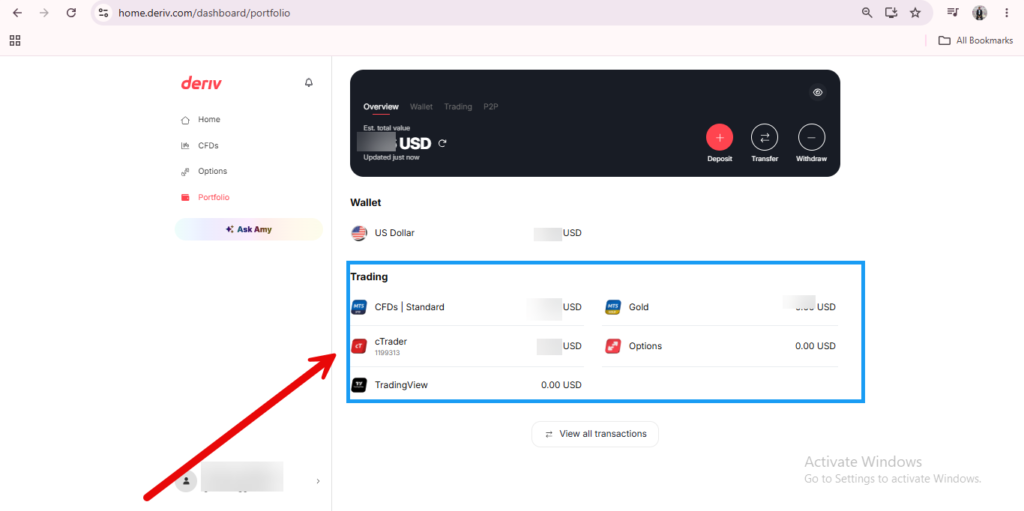Open the browser zoom magnifier icon

click(867, 12)
